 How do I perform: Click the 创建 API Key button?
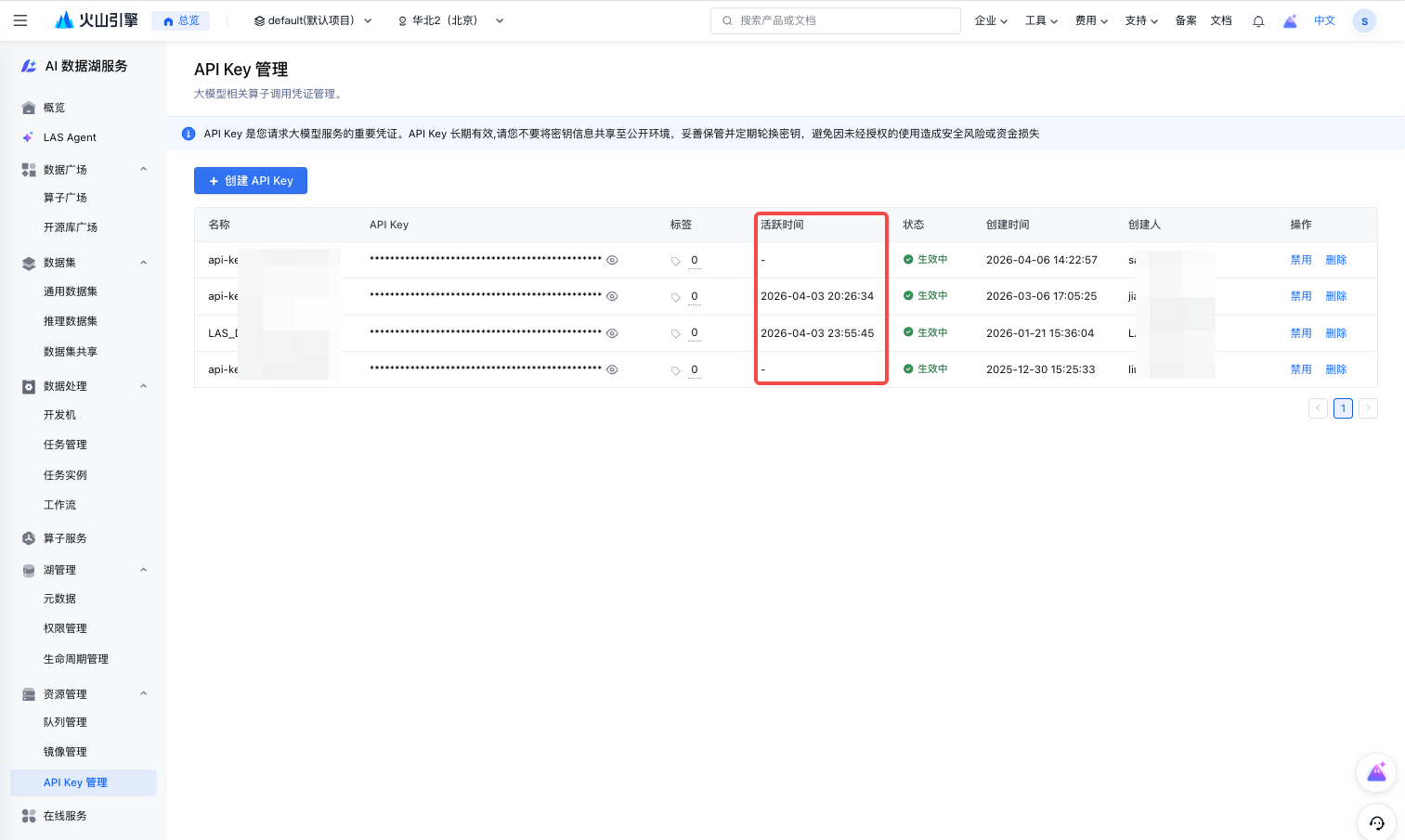251,181
